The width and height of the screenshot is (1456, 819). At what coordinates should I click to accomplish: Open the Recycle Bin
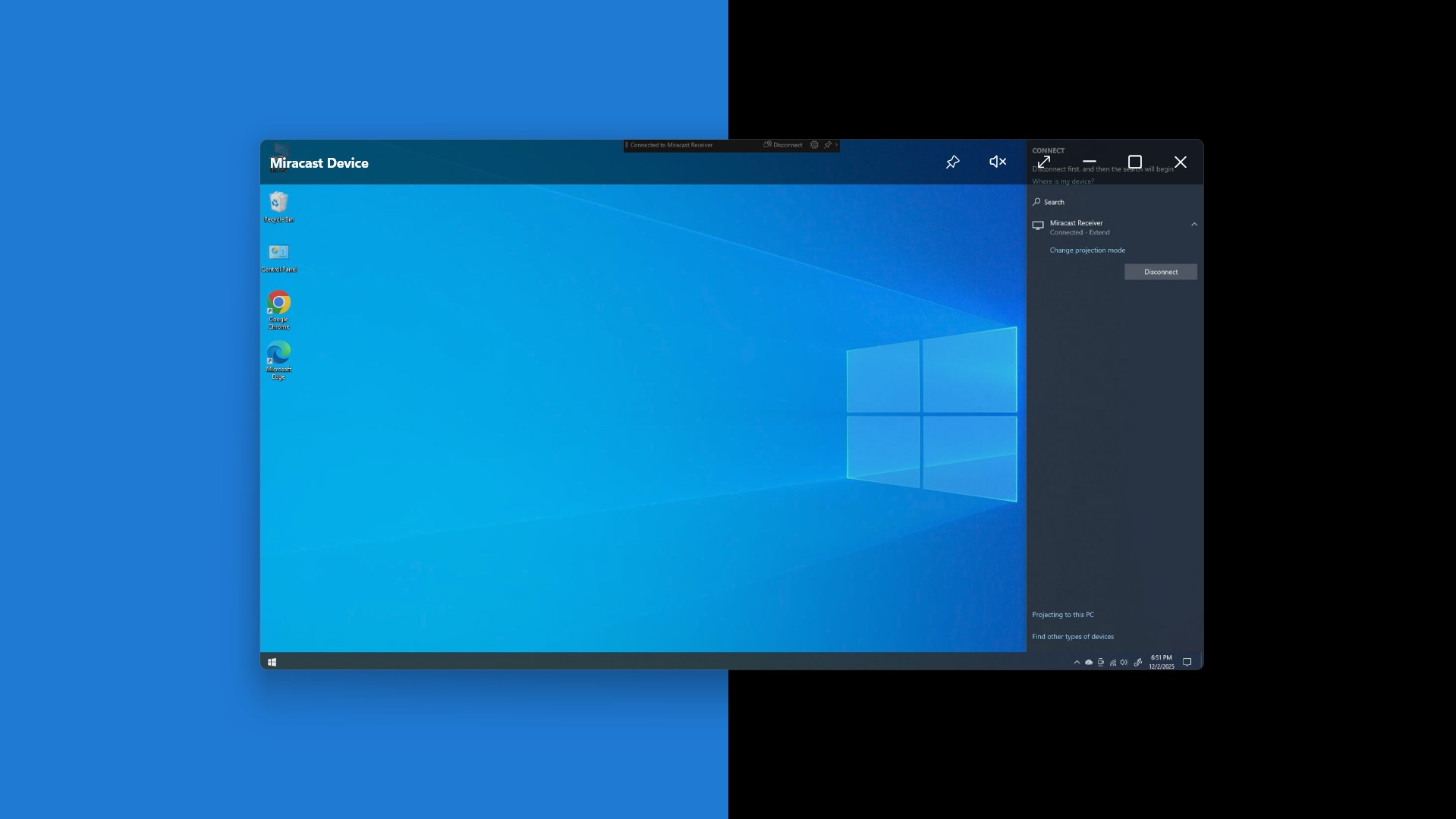point(278,203)
